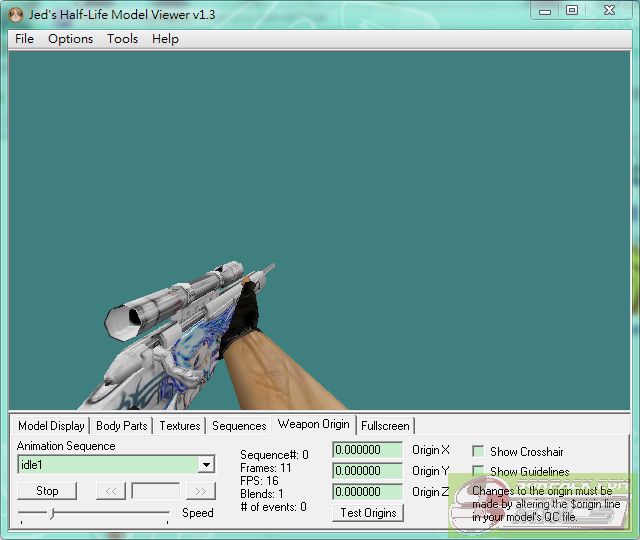640x540 pixels.
Task: Maximize the Model Viewer window
Action: point(572,10)
